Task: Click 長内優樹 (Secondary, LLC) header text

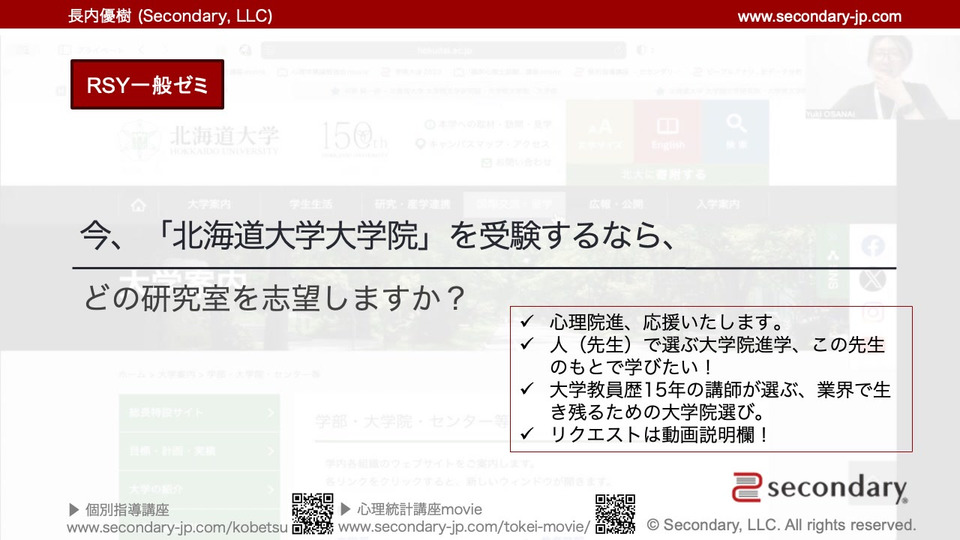Action: click(x=170, y=16)
